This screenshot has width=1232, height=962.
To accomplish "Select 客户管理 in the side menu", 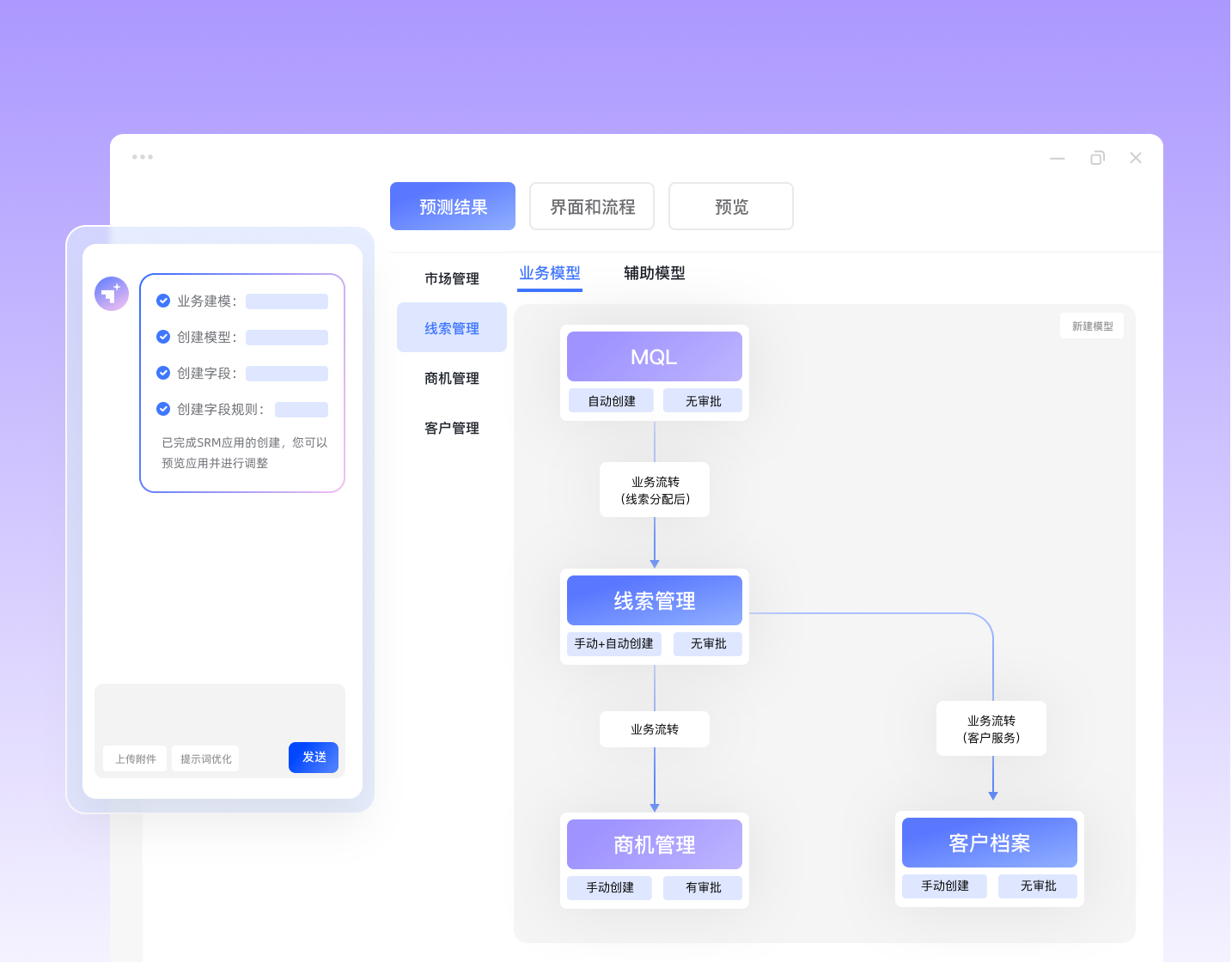I will pos(452,428).
